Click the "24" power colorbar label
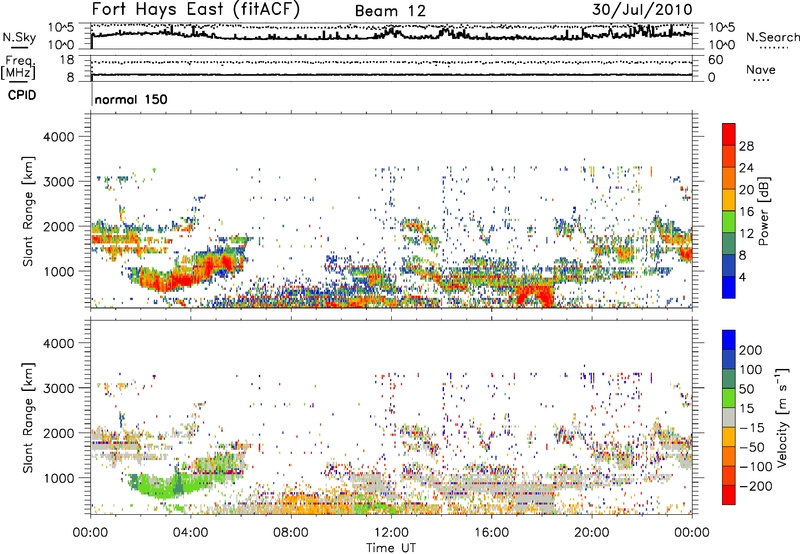The image size is (800, 554). click(x=746, y=168)
